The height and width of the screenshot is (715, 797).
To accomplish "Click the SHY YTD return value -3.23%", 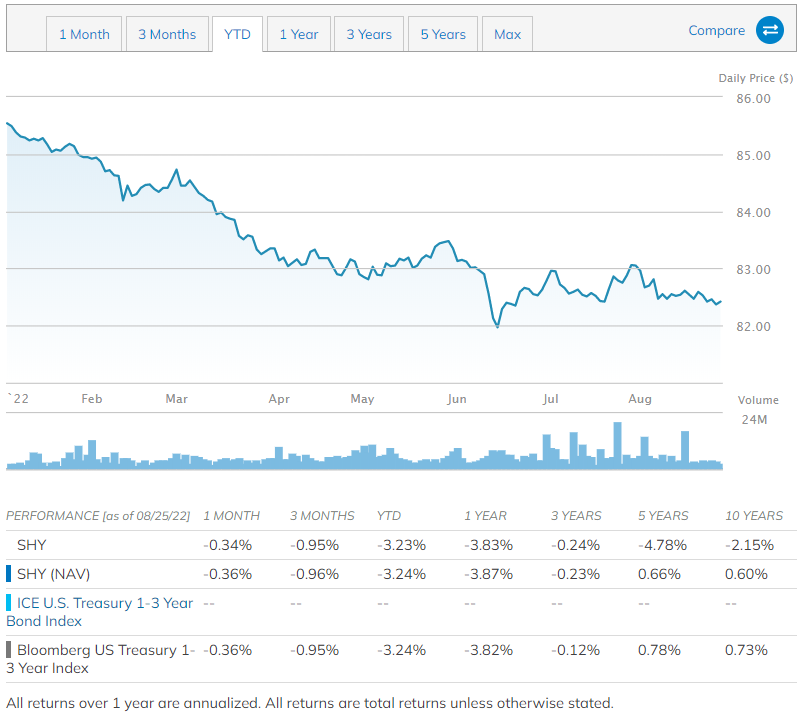I will 401,545.
